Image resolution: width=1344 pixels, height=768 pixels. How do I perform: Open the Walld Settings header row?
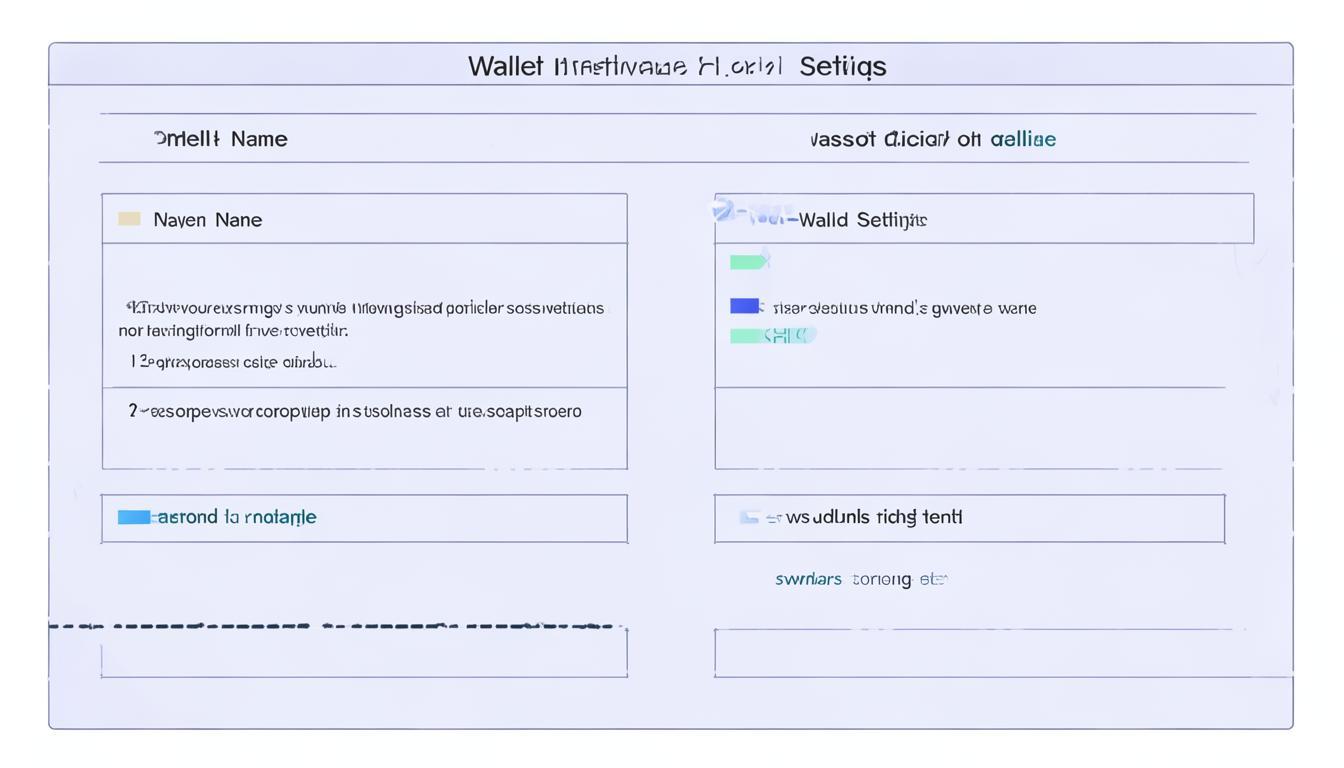click(x=983, y=219)
